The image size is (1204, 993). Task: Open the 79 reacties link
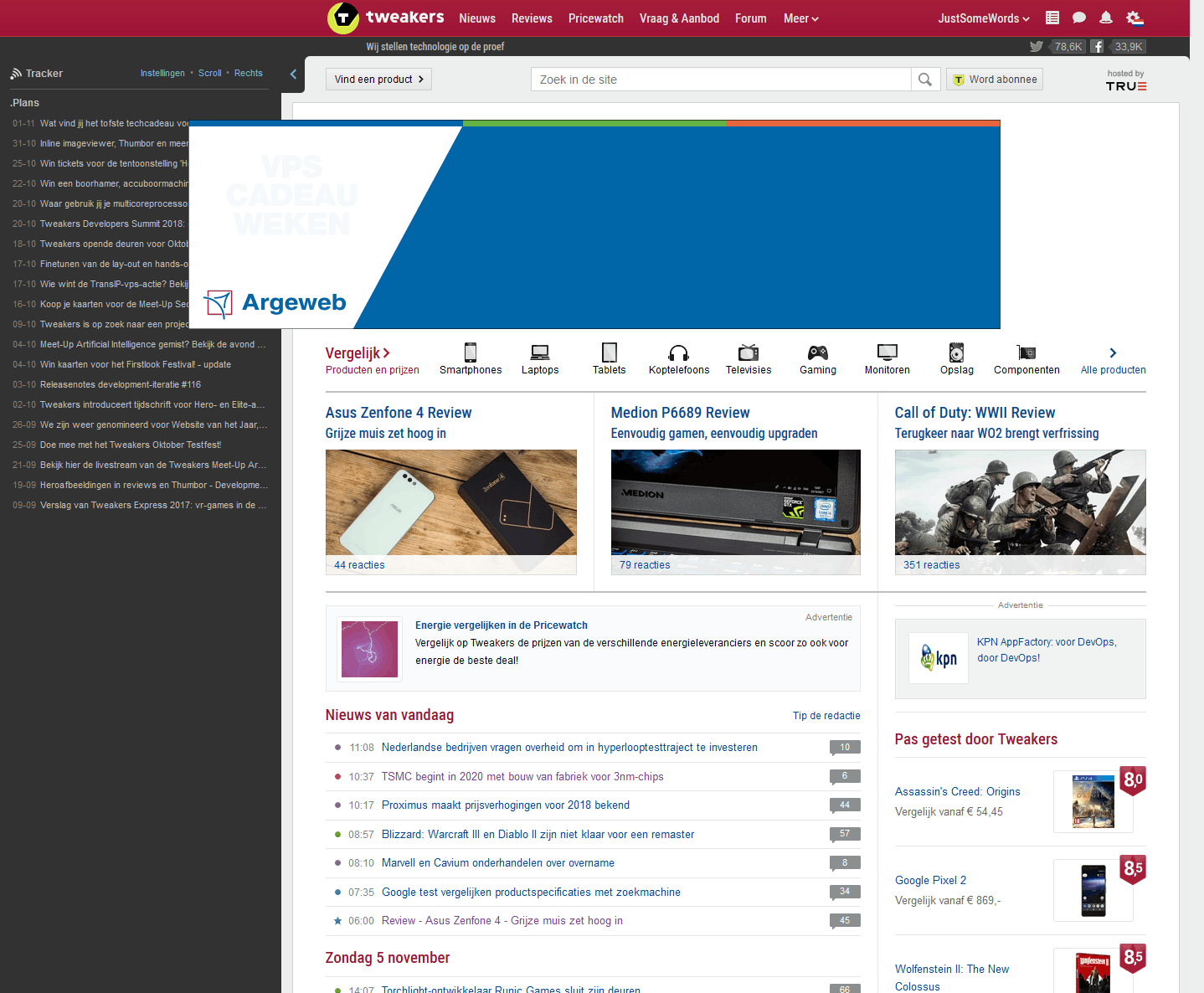pos(645,565)
